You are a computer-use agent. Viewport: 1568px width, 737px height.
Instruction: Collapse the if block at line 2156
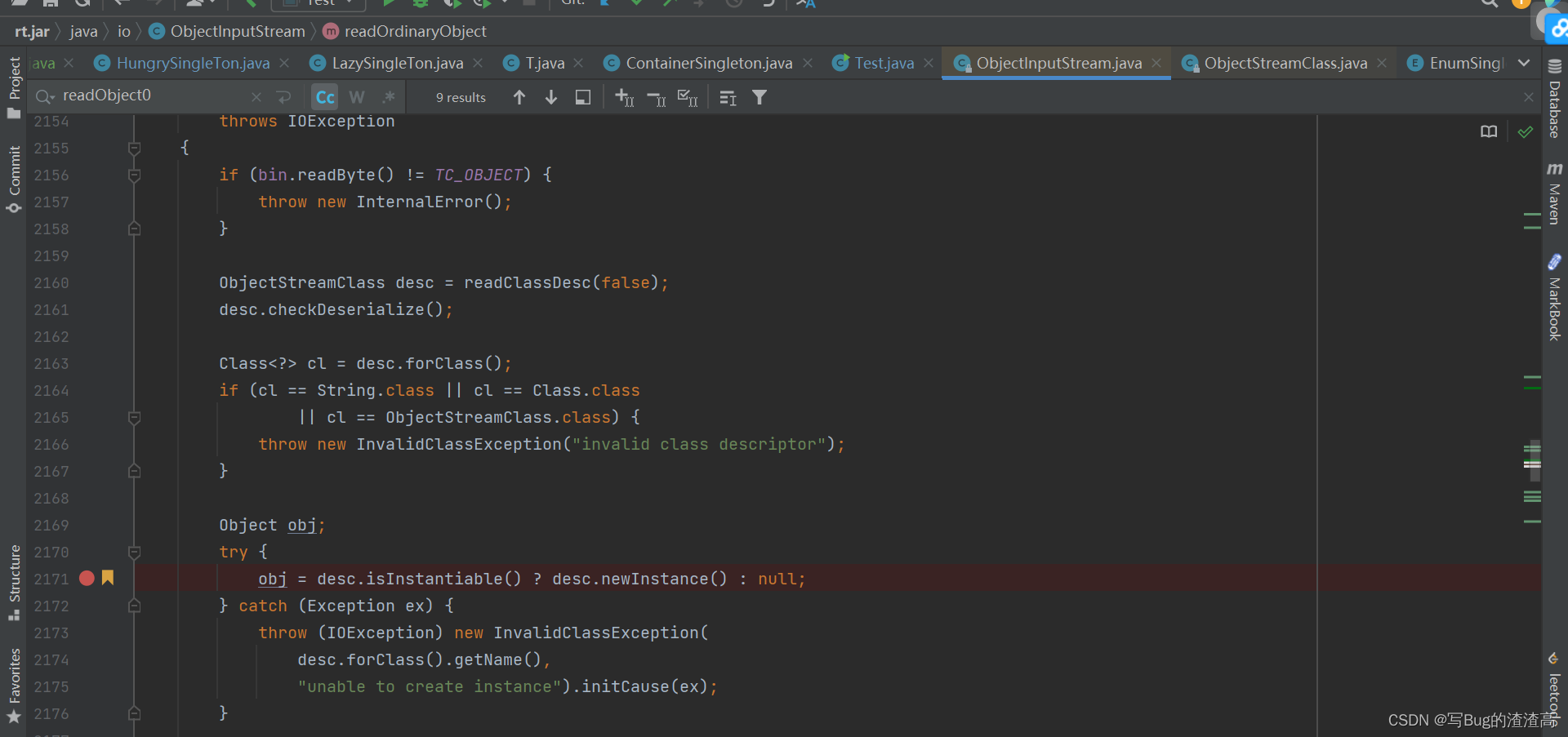coord(134,175)
